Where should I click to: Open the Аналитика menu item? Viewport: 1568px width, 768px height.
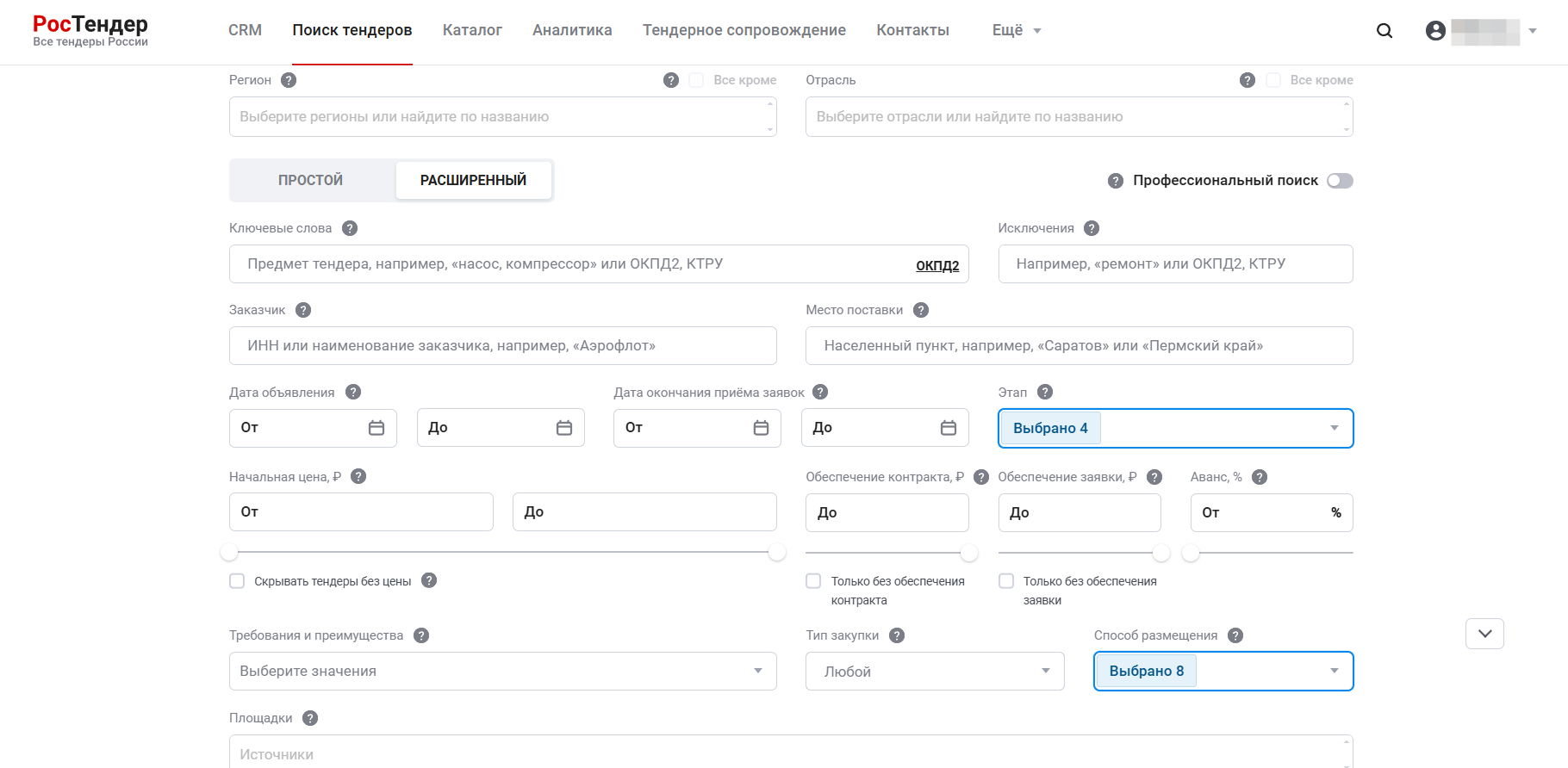coord(572,30)
